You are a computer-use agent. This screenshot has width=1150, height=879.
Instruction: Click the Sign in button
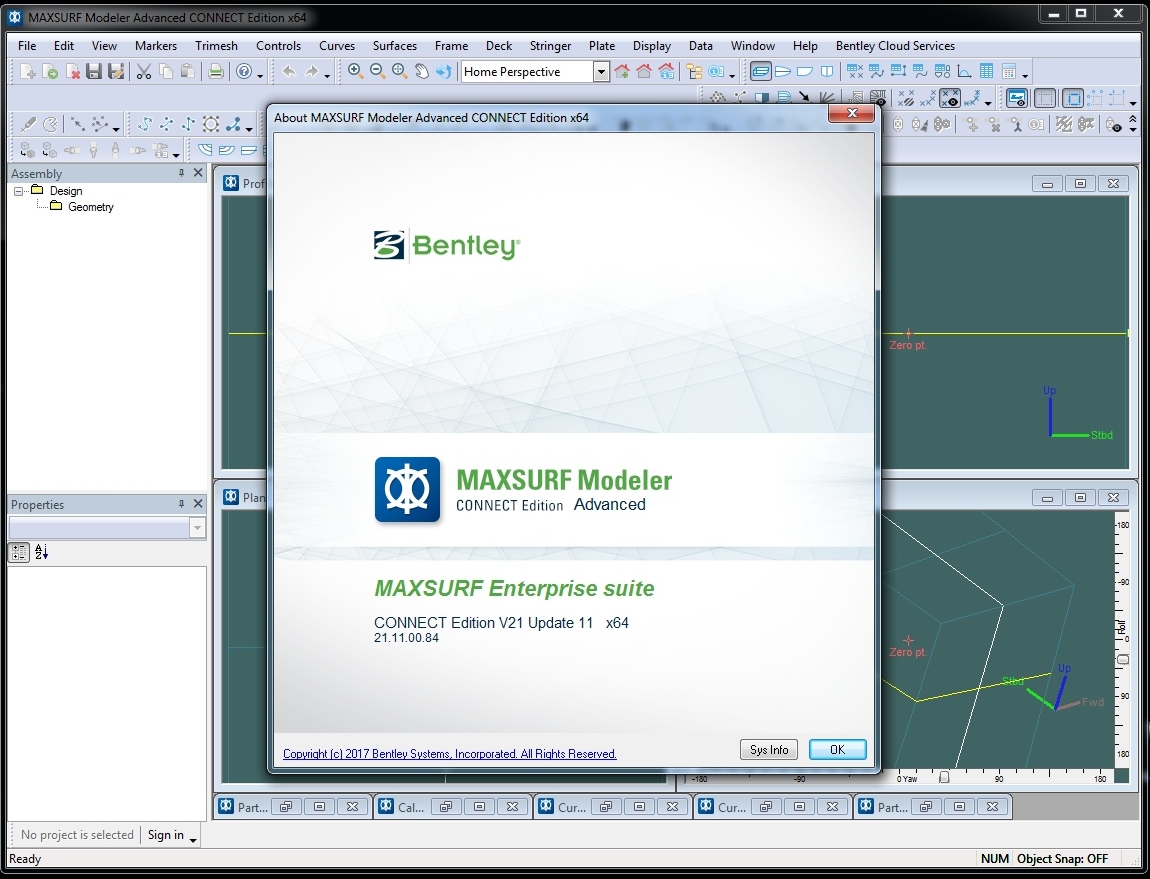tap(166, 835)
